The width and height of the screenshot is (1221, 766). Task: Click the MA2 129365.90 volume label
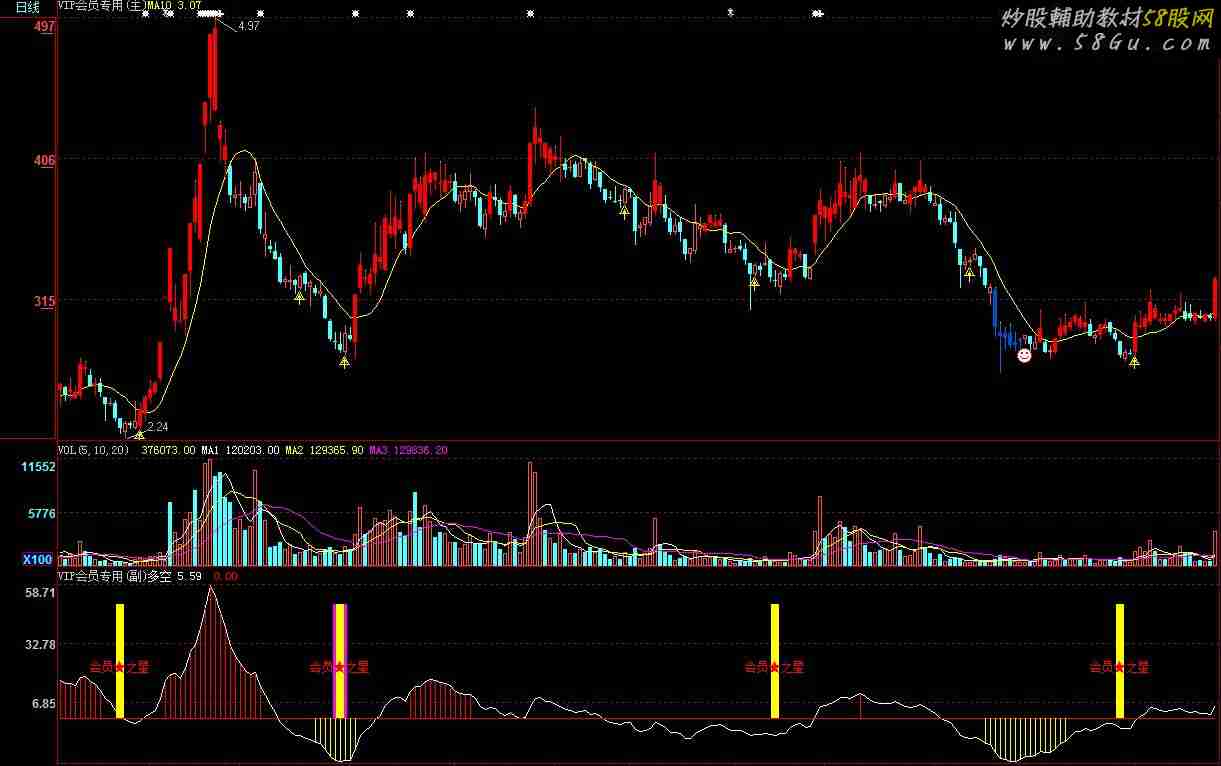(323, 451)
